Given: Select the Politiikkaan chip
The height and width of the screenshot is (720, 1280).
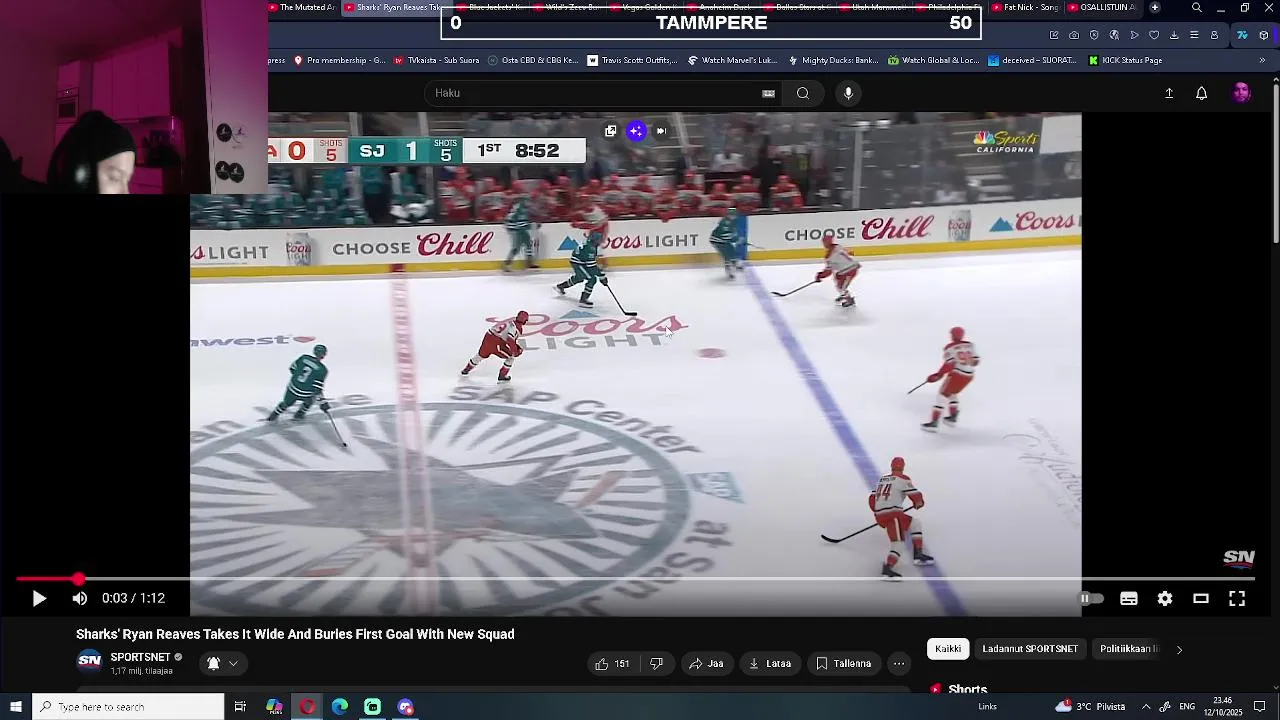Looking at the screenshot, I should [1129, 649].
